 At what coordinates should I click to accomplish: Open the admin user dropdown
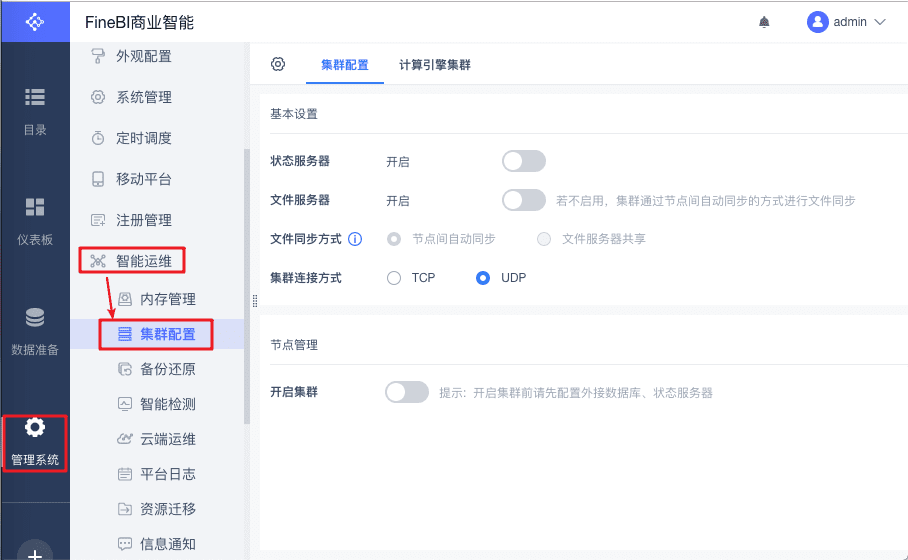[846, 22]
